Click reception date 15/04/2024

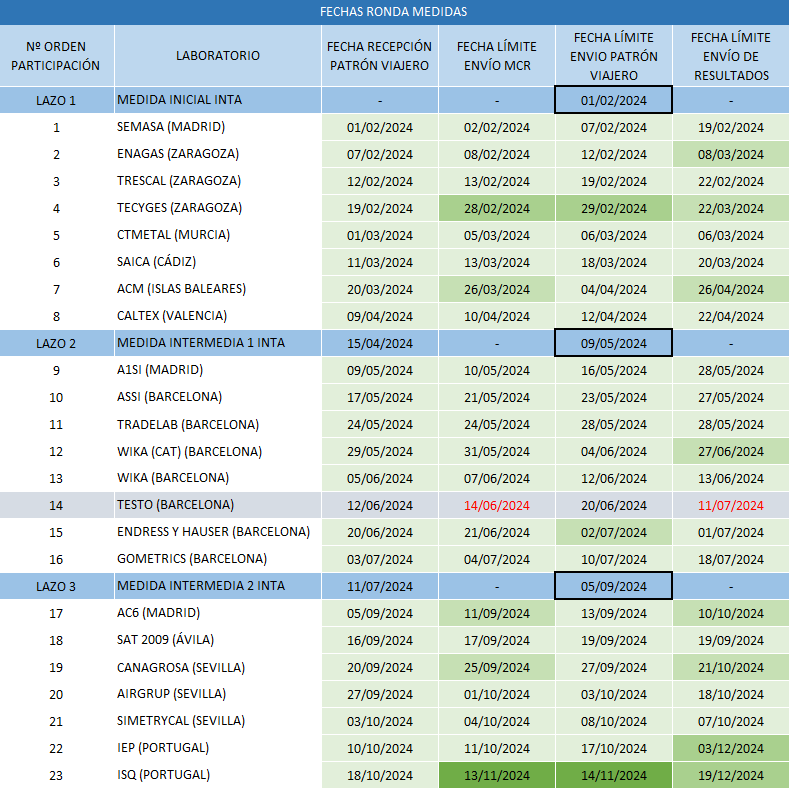(379, 343)
